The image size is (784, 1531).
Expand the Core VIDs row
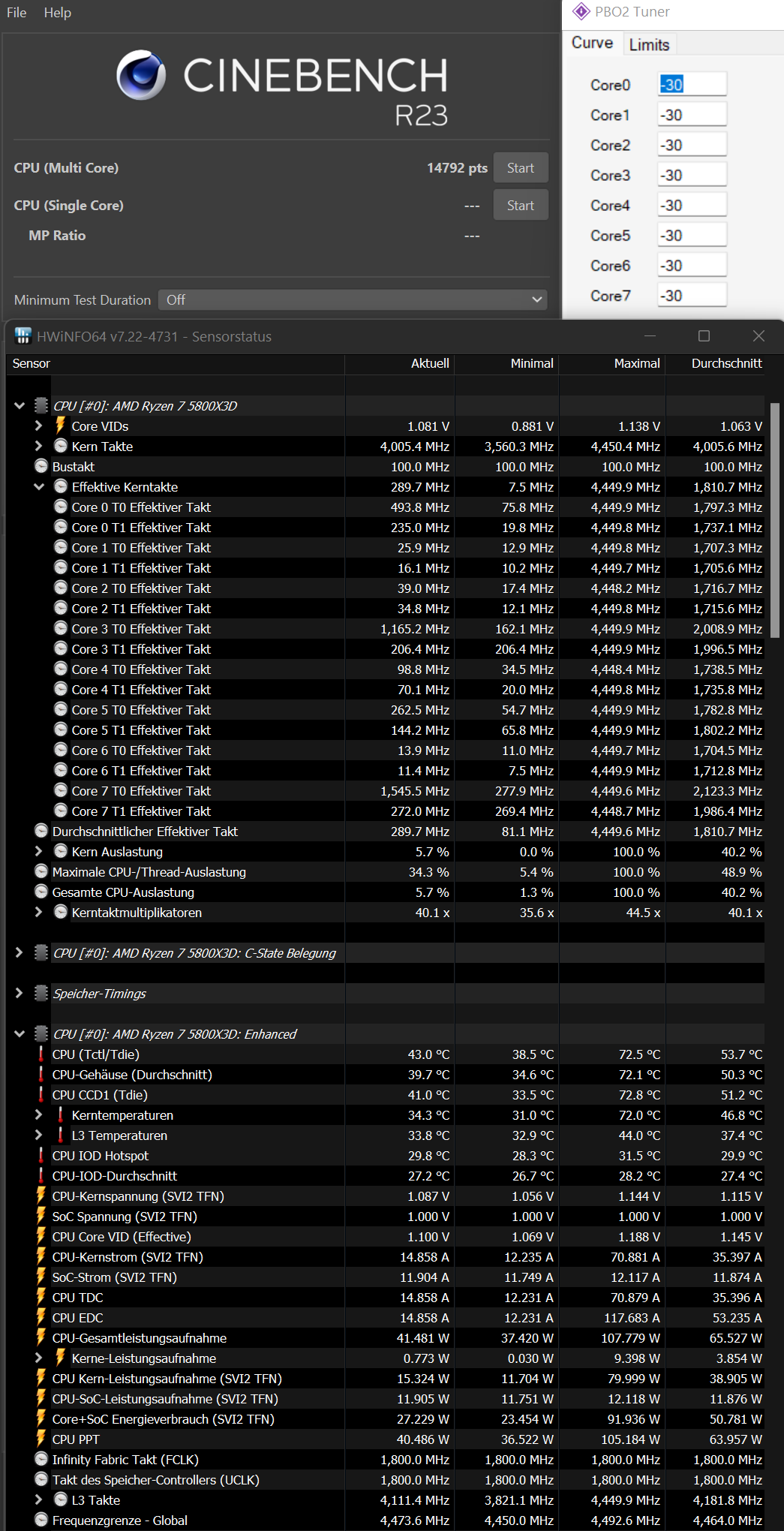pos(39,426)
